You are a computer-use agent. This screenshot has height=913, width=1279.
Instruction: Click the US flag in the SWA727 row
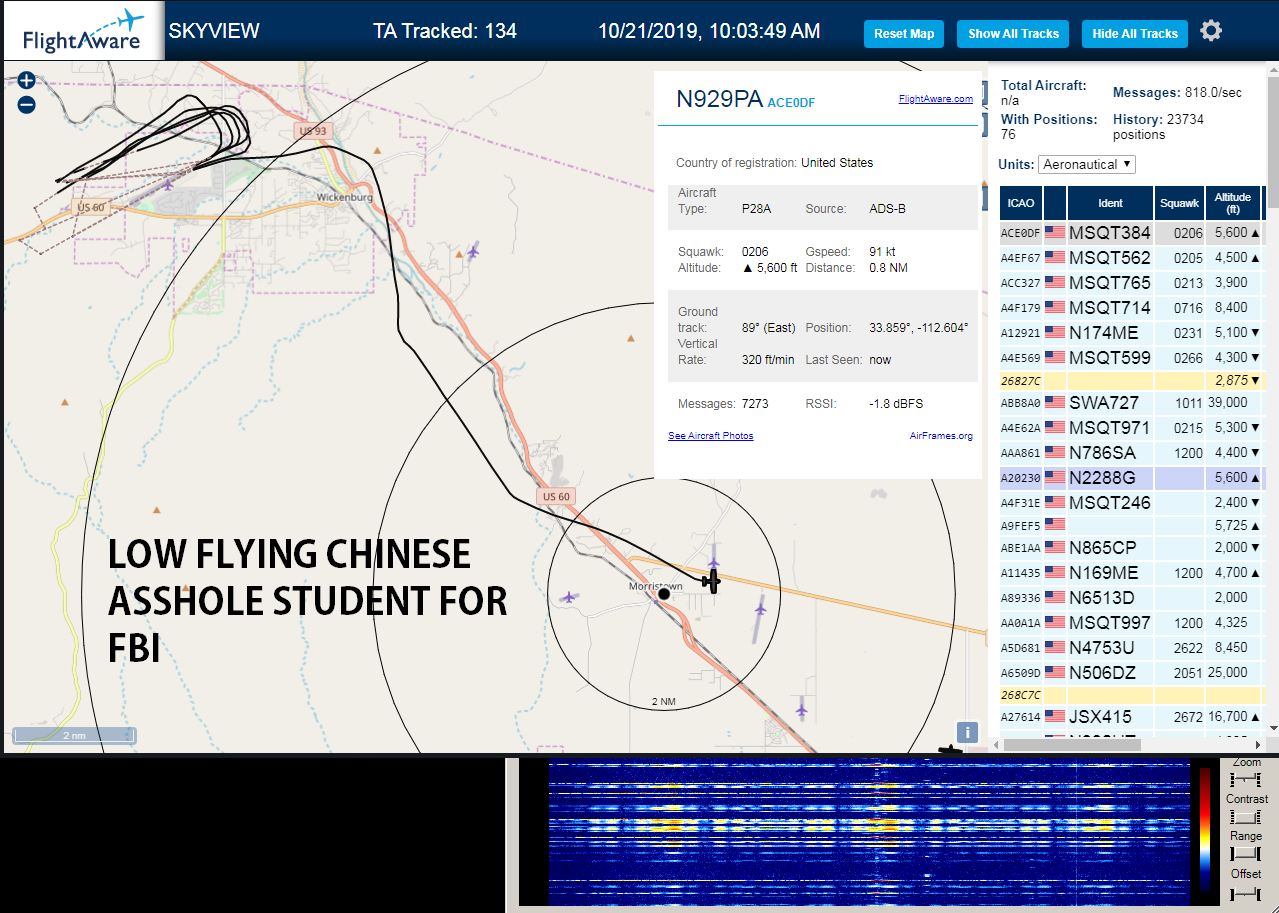click(x=1054, y=402)
